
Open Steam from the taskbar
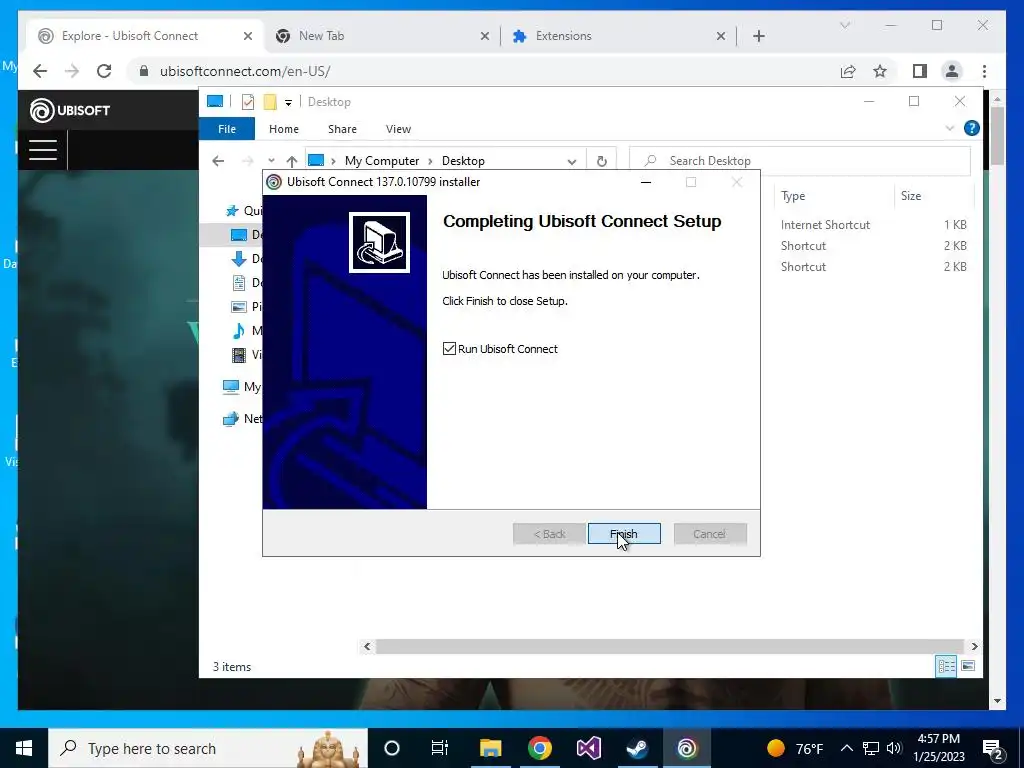click(x=637, y=748)
